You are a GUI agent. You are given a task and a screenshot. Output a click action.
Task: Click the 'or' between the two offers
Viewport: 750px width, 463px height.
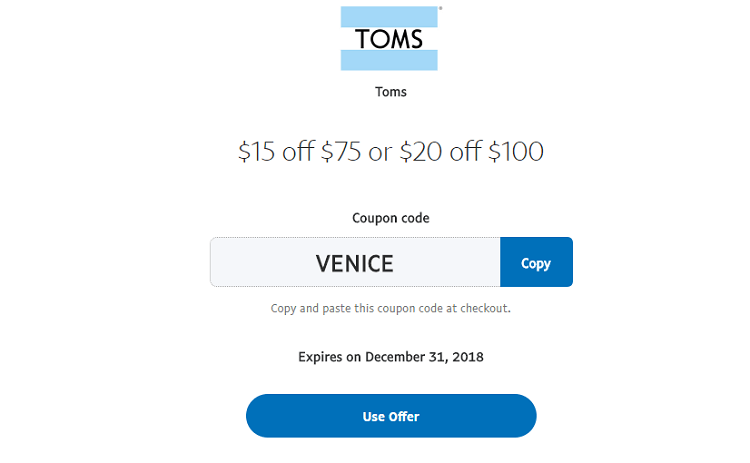click(x=380, y=153)
